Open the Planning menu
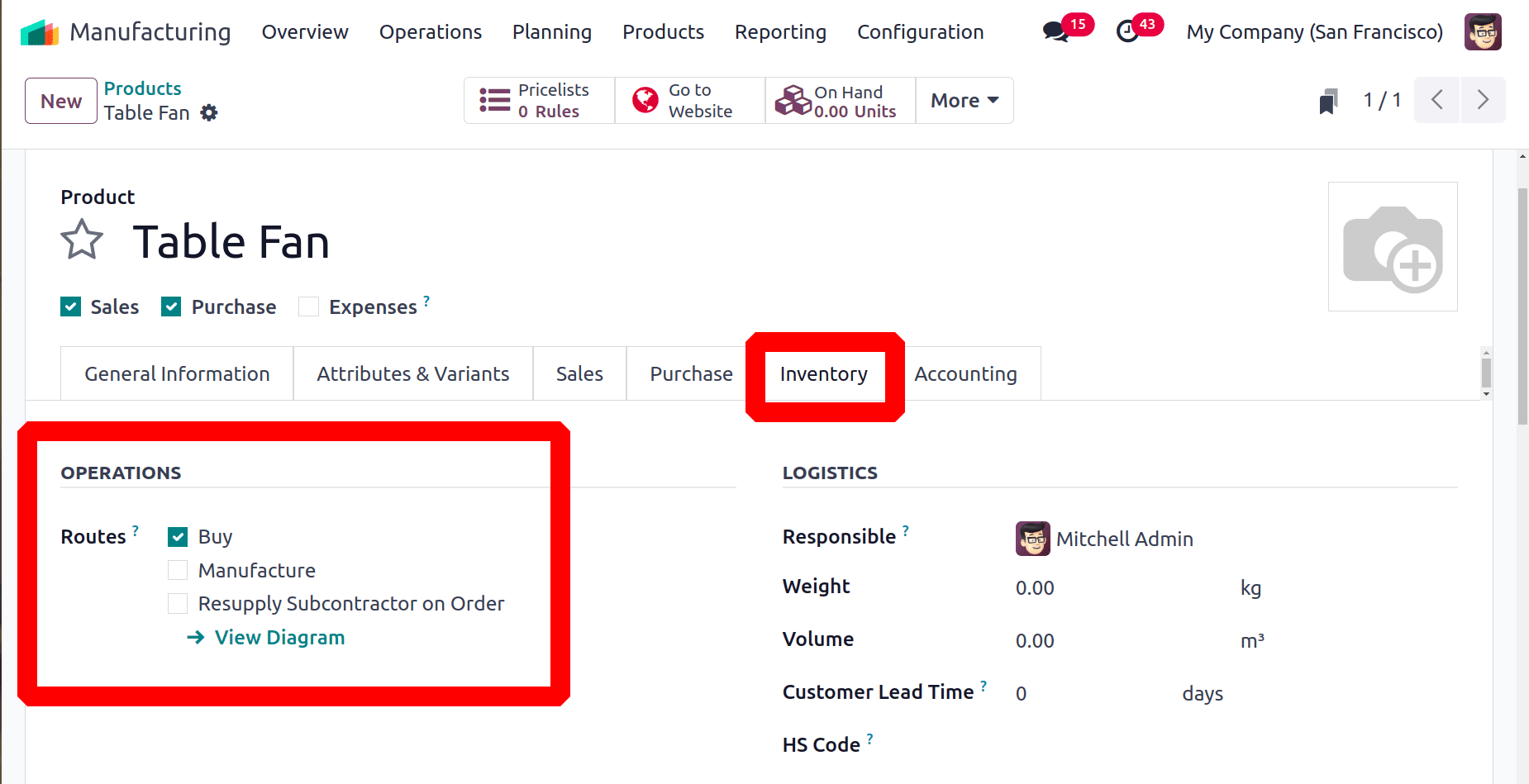Image resolution: width=1529 pixels, height=784 pixels. coord(552,32)
